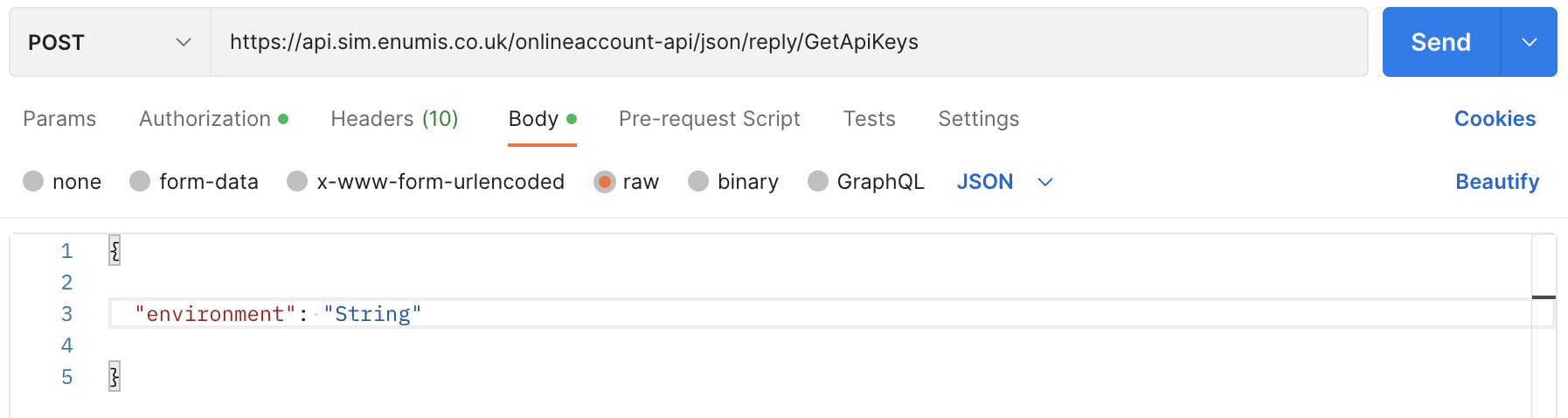Screen dimensions: 1568x418
Task: Select x-www-form-urlencoded body type
Action: (297, 181)
